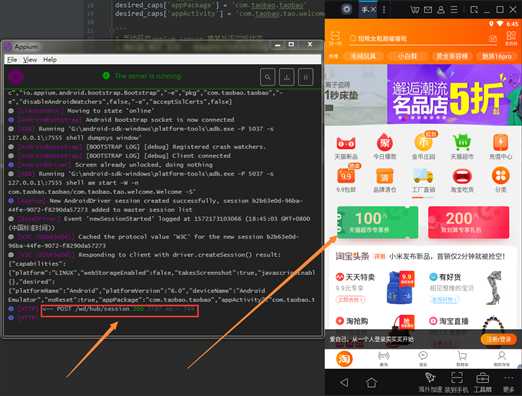The height and width of the screenshot is (396, 522).
Task: Tap the camera icon in the search bar
Action: (492, 39)
